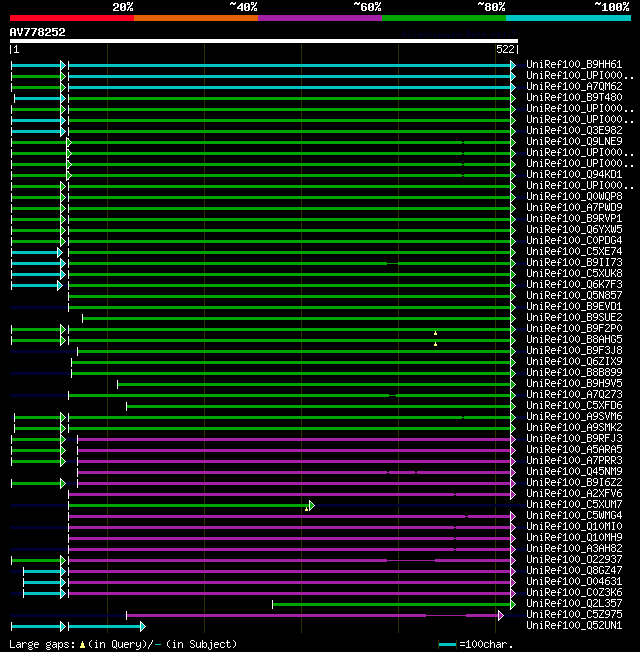Open hit UniRef100_Q94KD1
Screen dimensions: 640x652
click(574, 174)
